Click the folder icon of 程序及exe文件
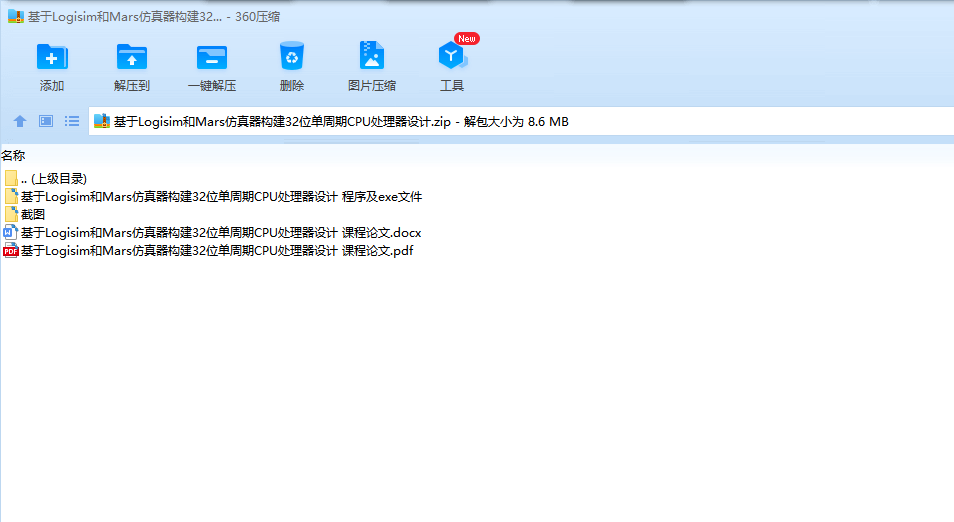This screenshot has height=522, width=954. (x=11, y=197)
